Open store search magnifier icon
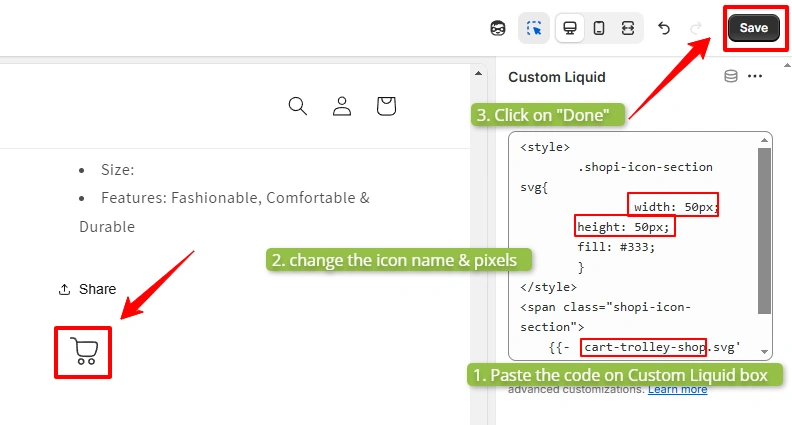 coord(298,106)
